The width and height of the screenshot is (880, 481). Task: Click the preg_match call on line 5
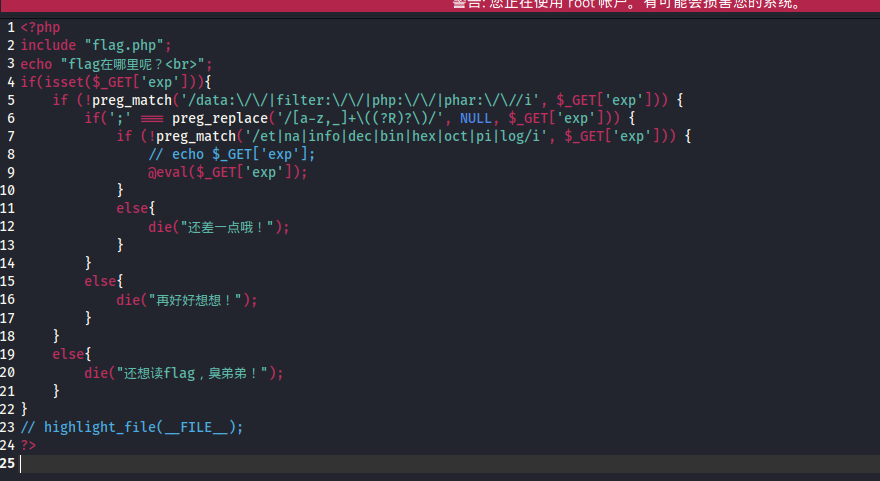132,100
